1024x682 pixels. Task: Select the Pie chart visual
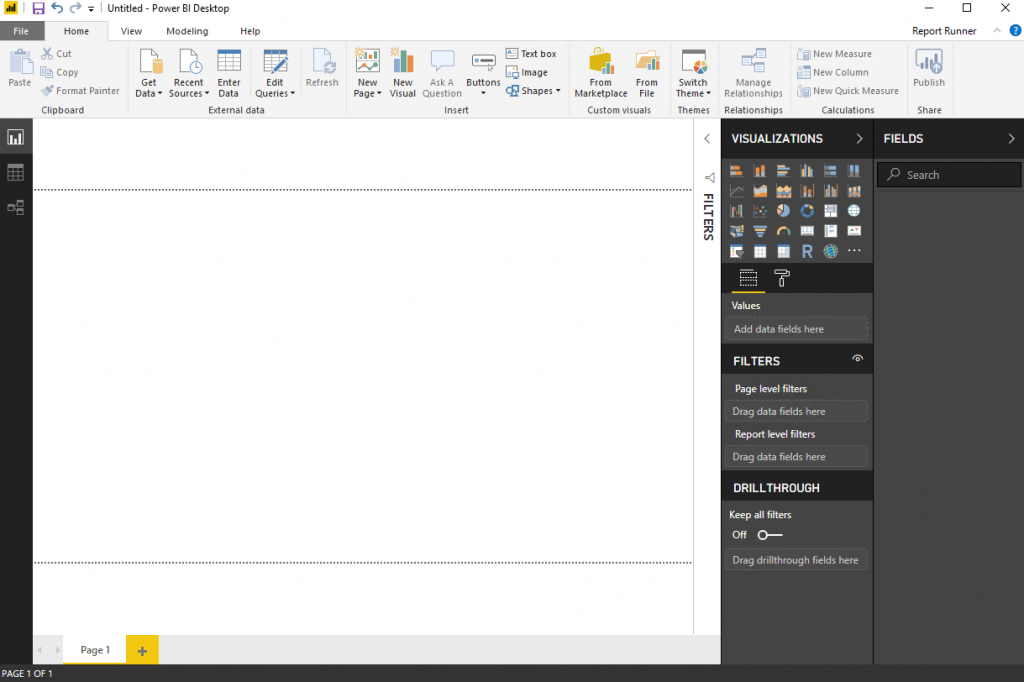coord(783,211)
